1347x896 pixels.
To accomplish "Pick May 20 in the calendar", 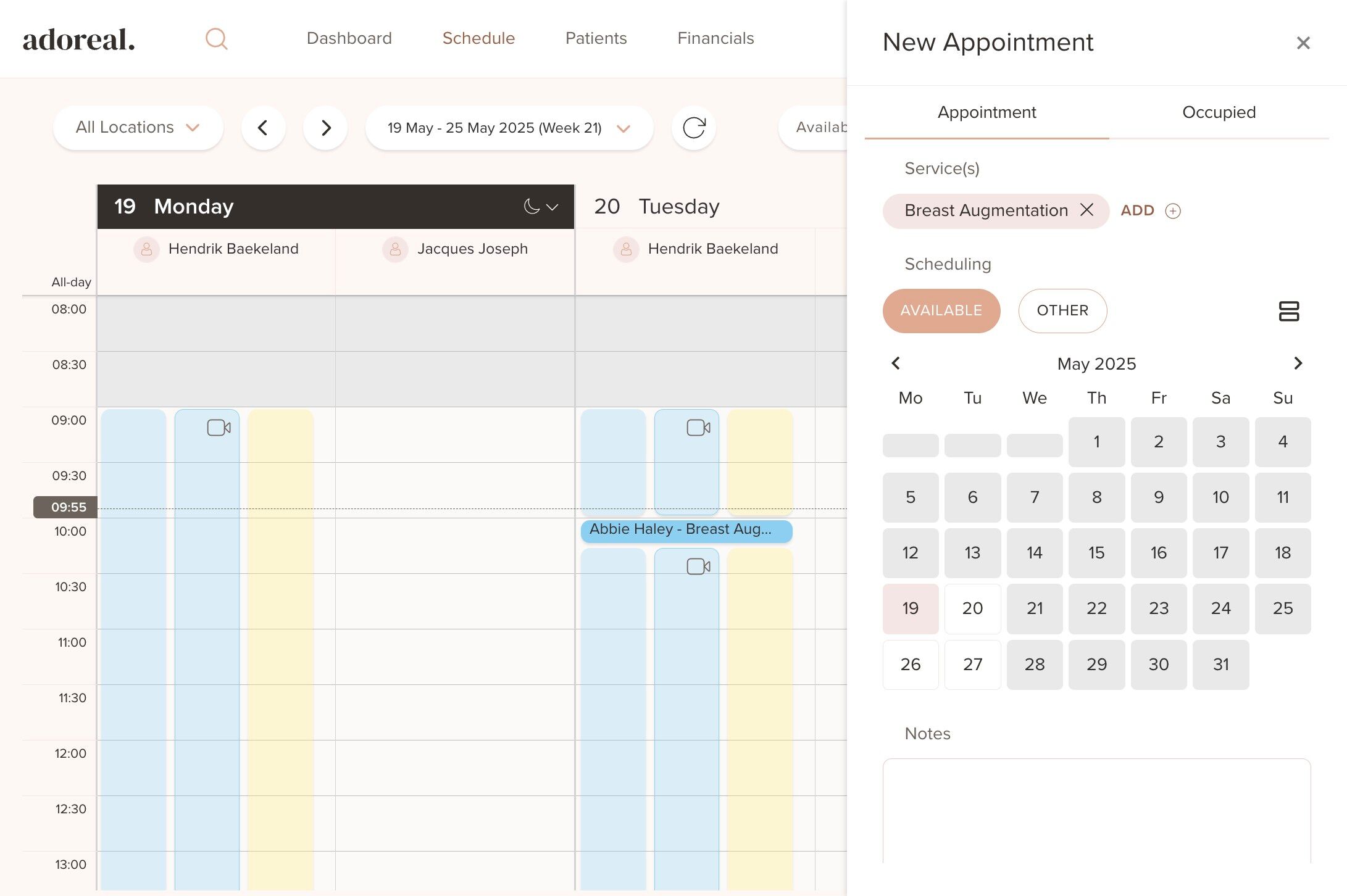I will (972, 608).
